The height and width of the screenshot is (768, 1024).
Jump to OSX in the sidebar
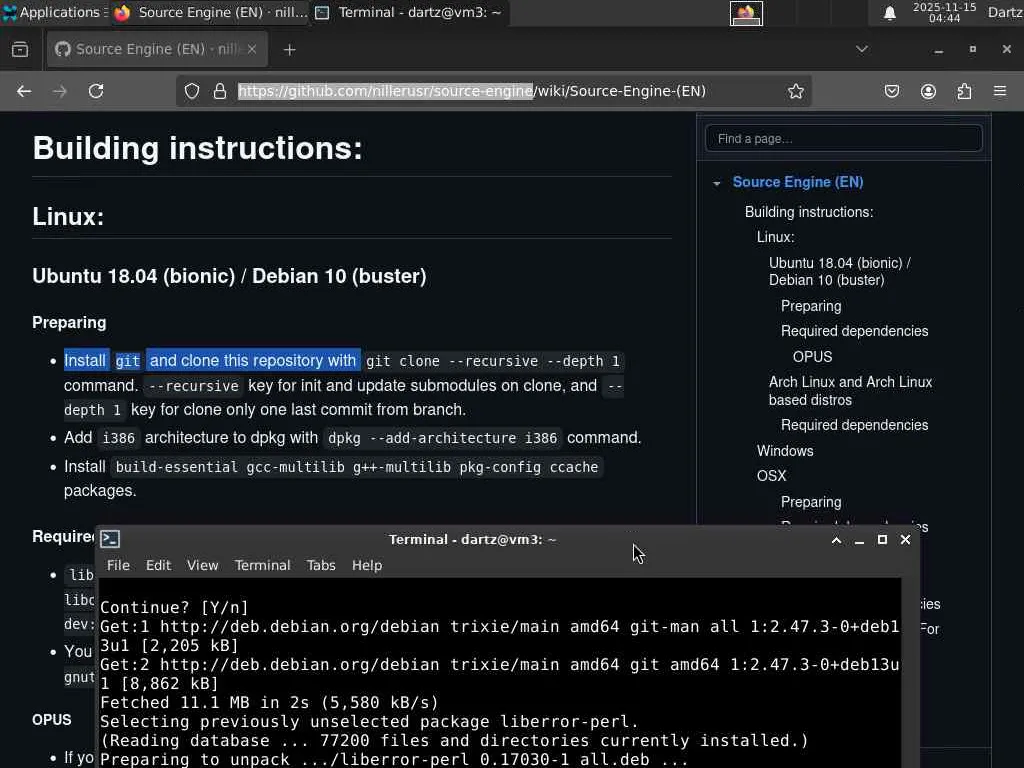(771, 476)
